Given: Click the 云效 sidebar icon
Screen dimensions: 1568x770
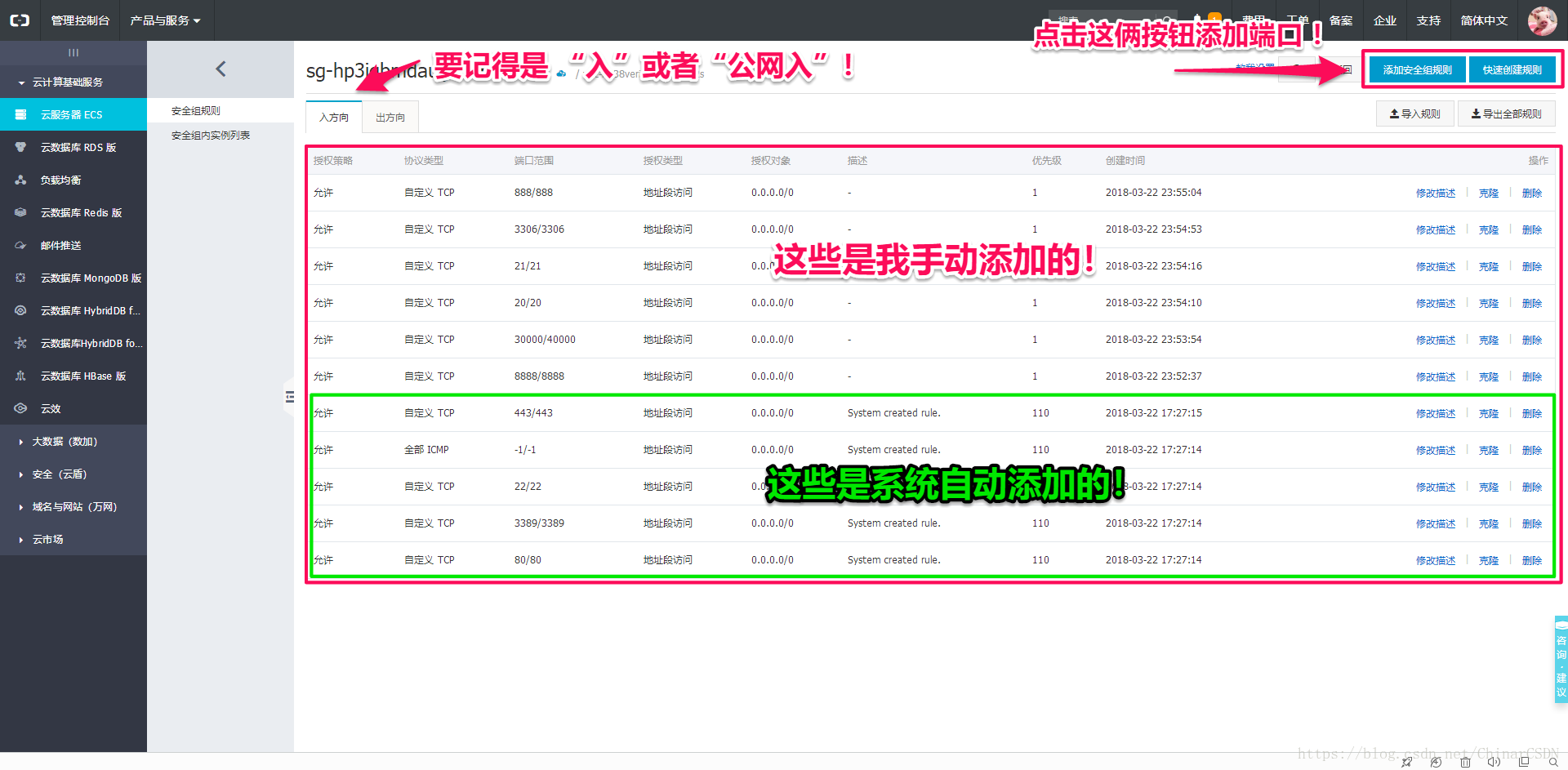Looking at the screenshot, I should pyautogui.click(x=20, y=409).
